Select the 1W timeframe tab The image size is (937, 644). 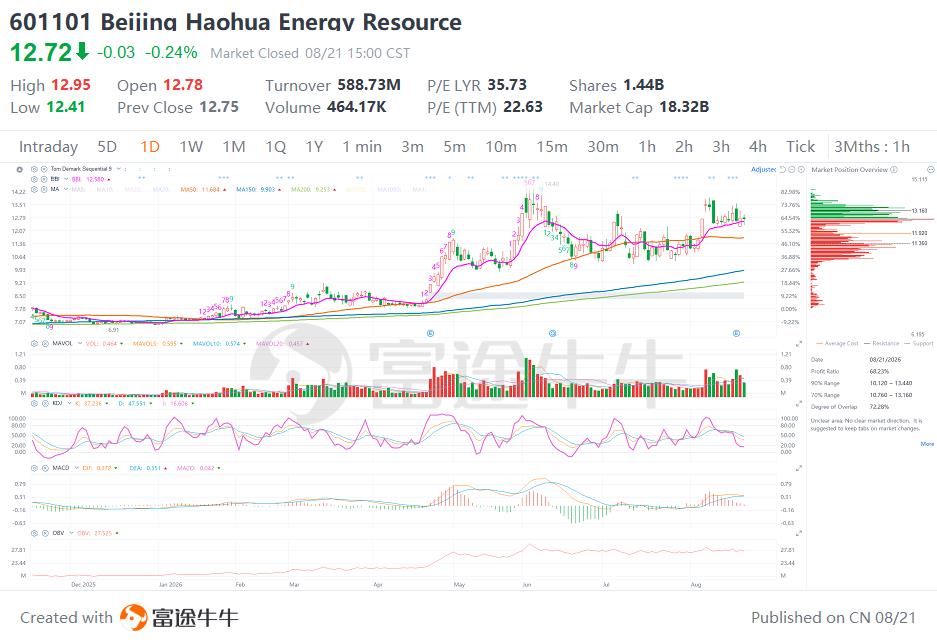(191, 147)
